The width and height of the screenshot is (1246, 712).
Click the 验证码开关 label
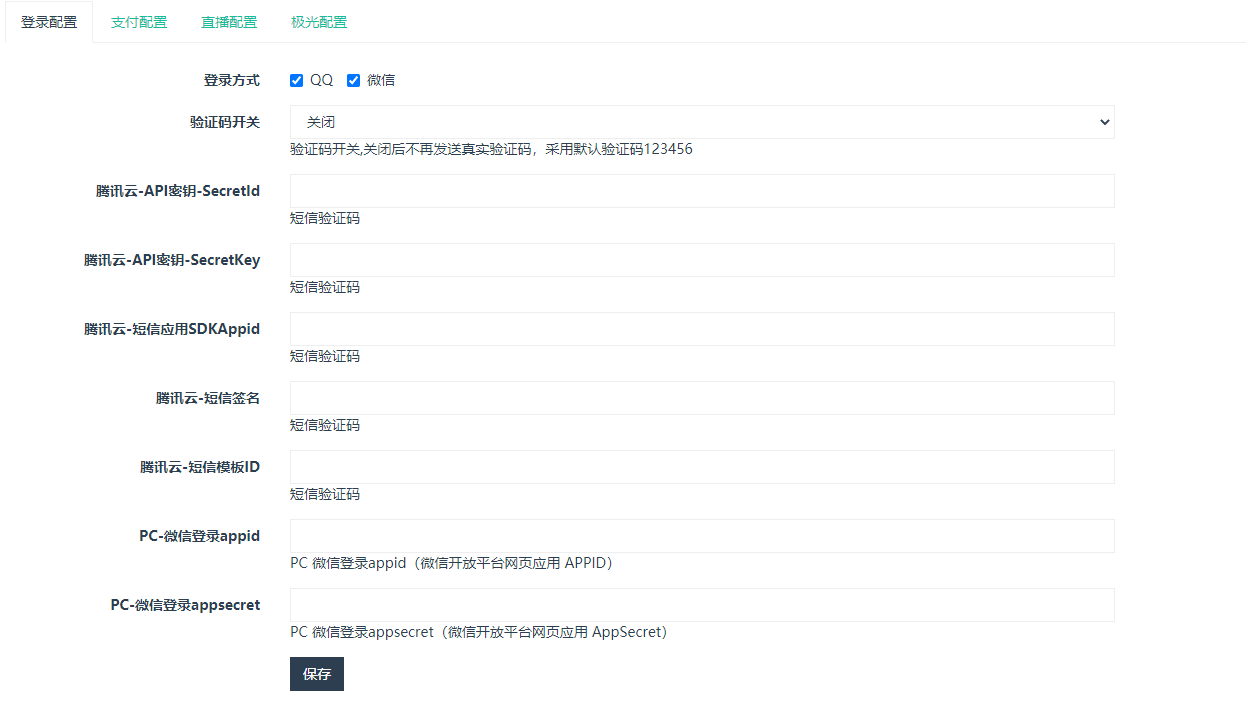225,122
